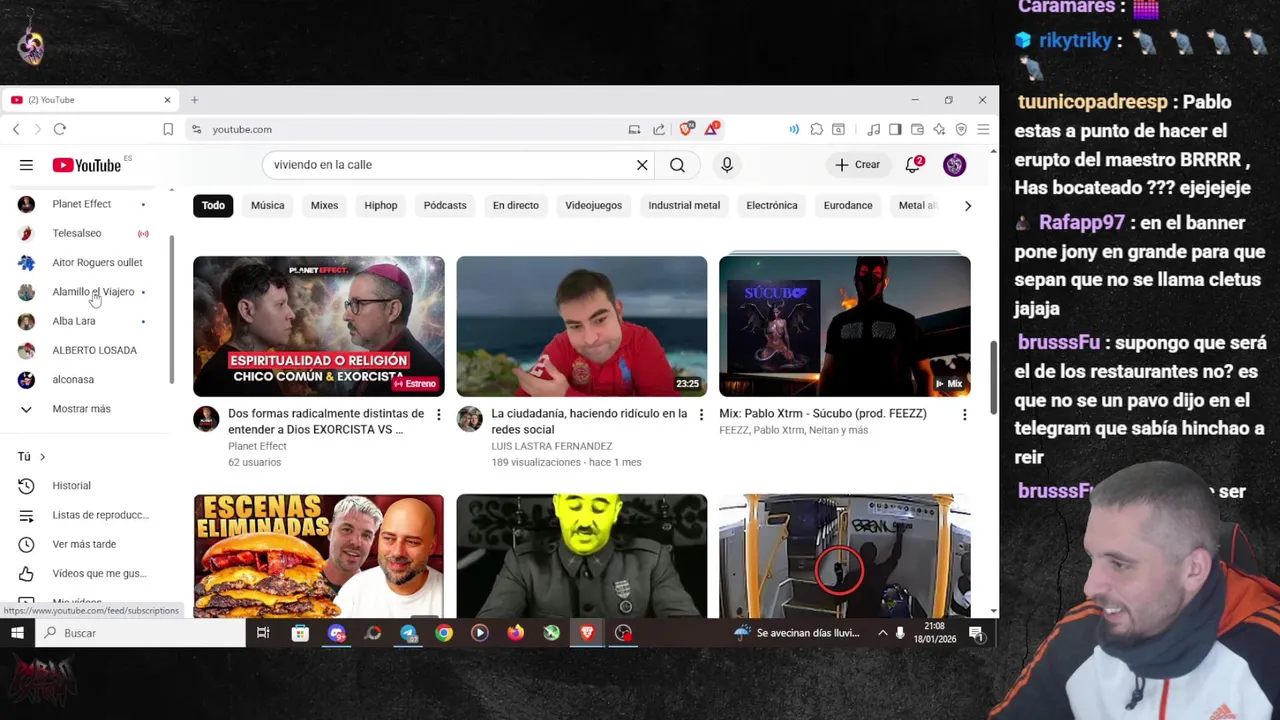The height and width of the screenshot is (720, 1280).
Task: Open Ver más tarde list
Action: (82, 544)
